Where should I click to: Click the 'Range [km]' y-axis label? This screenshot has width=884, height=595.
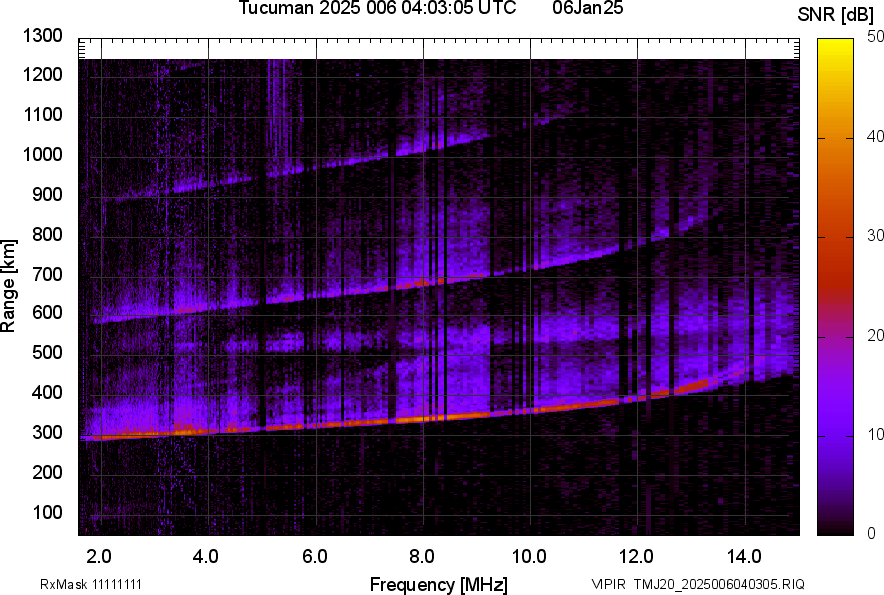click(x=9, y=286)
